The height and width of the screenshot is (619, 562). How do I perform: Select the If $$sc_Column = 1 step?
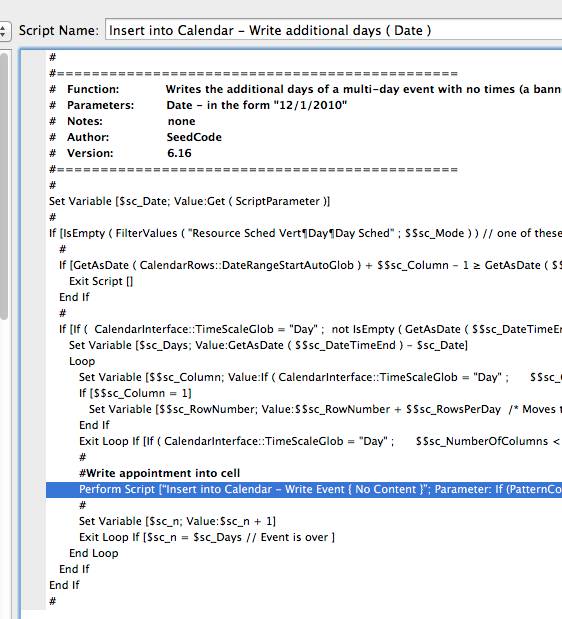(x=135, y=393)
